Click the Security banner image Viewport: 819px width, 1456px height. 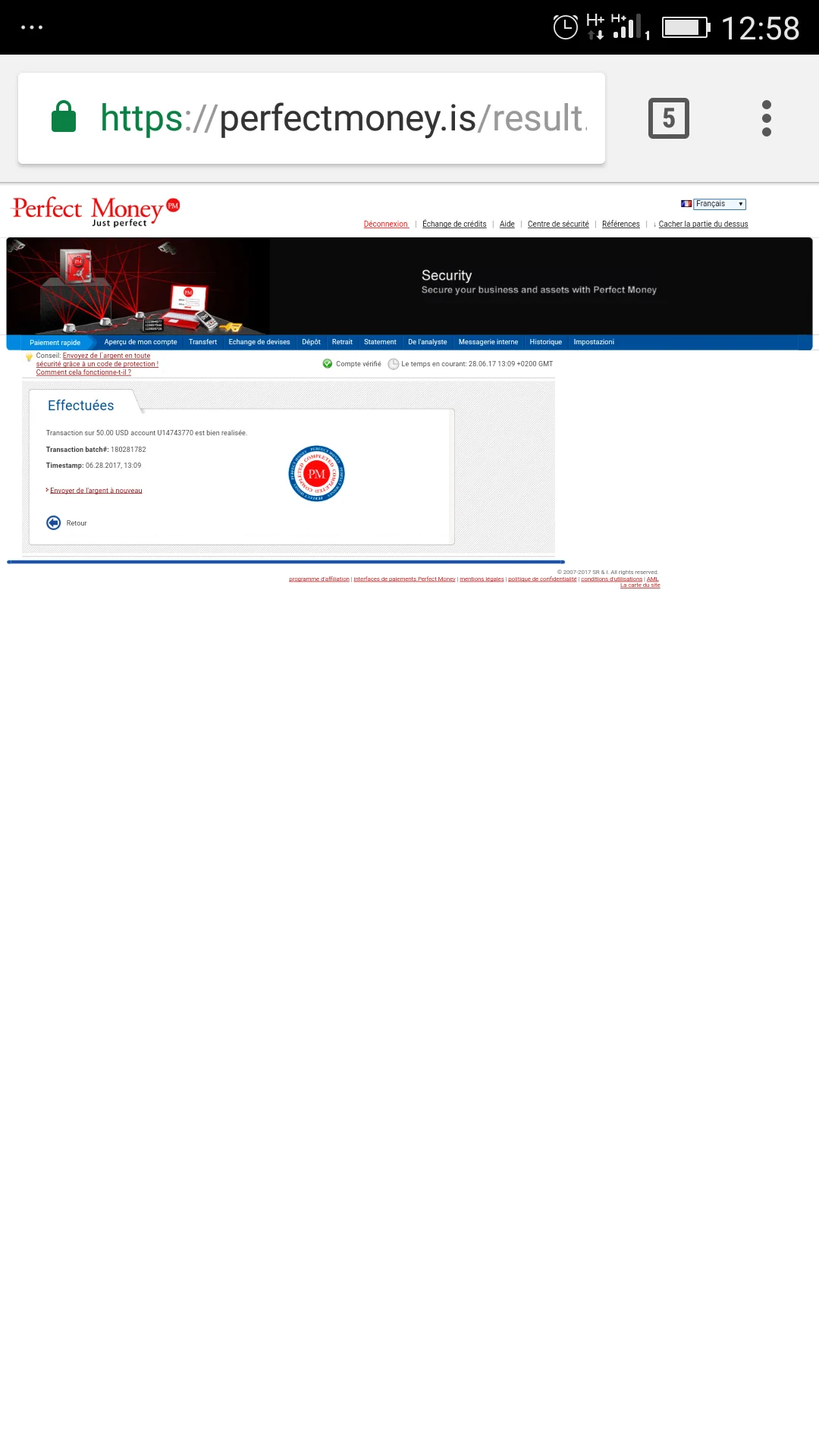[x=409, y=286]
